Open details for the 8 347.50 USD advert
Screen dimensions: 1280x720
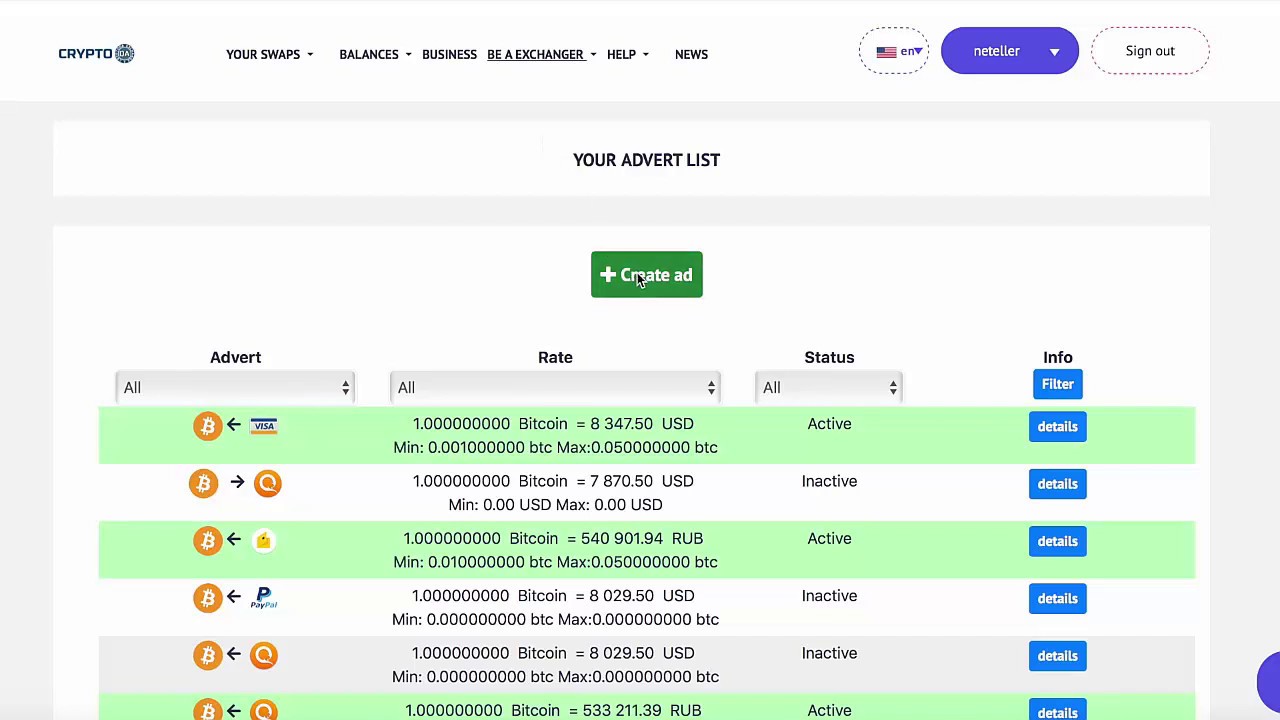(1057, 427)
